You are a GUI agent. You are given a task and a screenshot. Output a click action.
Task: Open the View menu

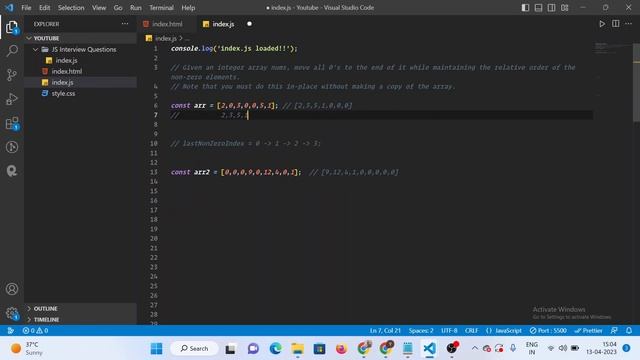[99, 8]
